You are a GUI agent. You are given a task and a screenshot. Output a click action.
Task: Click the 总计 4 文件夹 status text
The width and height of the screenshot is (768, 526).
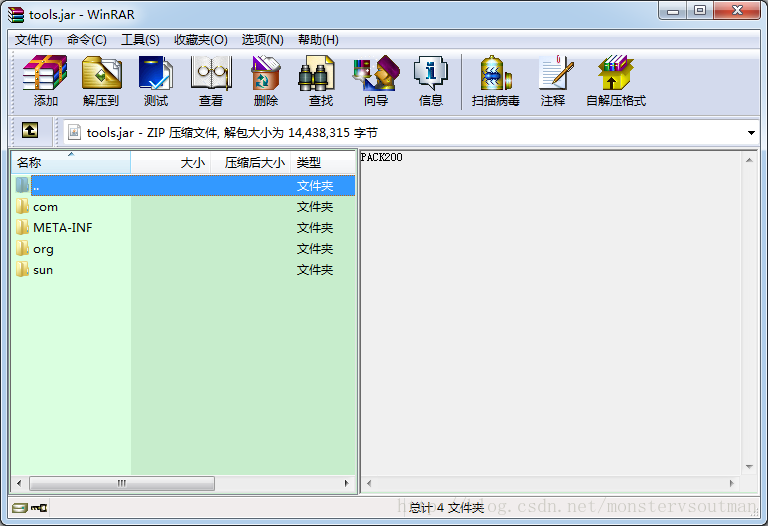[446, 508]
